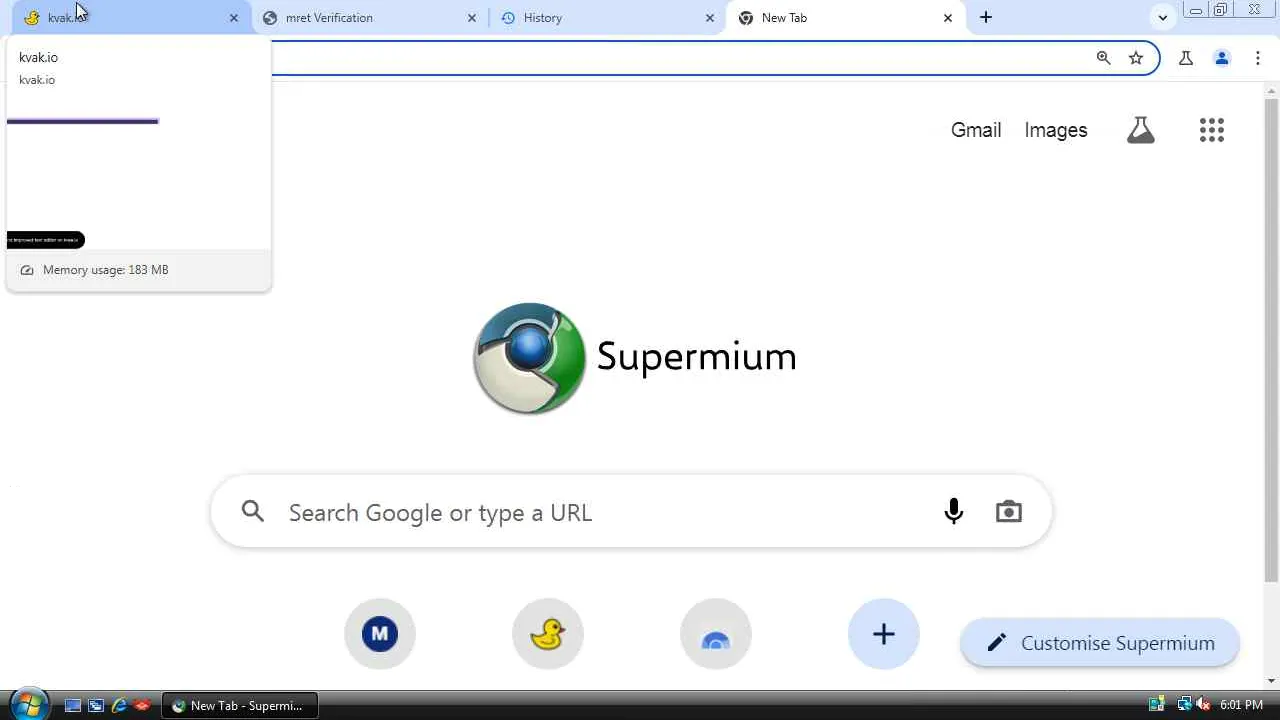Viewport: 1280px width, 720px height.
Task: Launch the red quick launch icon
Action: (x=142, y=705)
